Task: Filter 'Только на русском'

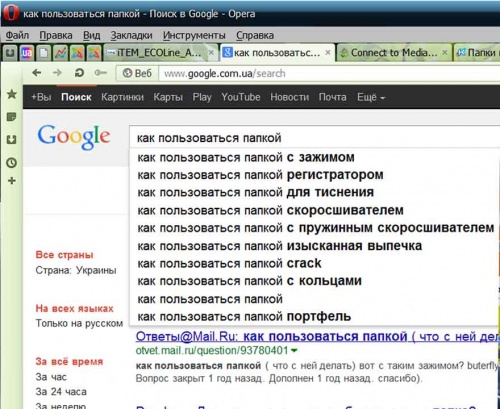Action: 79,323
